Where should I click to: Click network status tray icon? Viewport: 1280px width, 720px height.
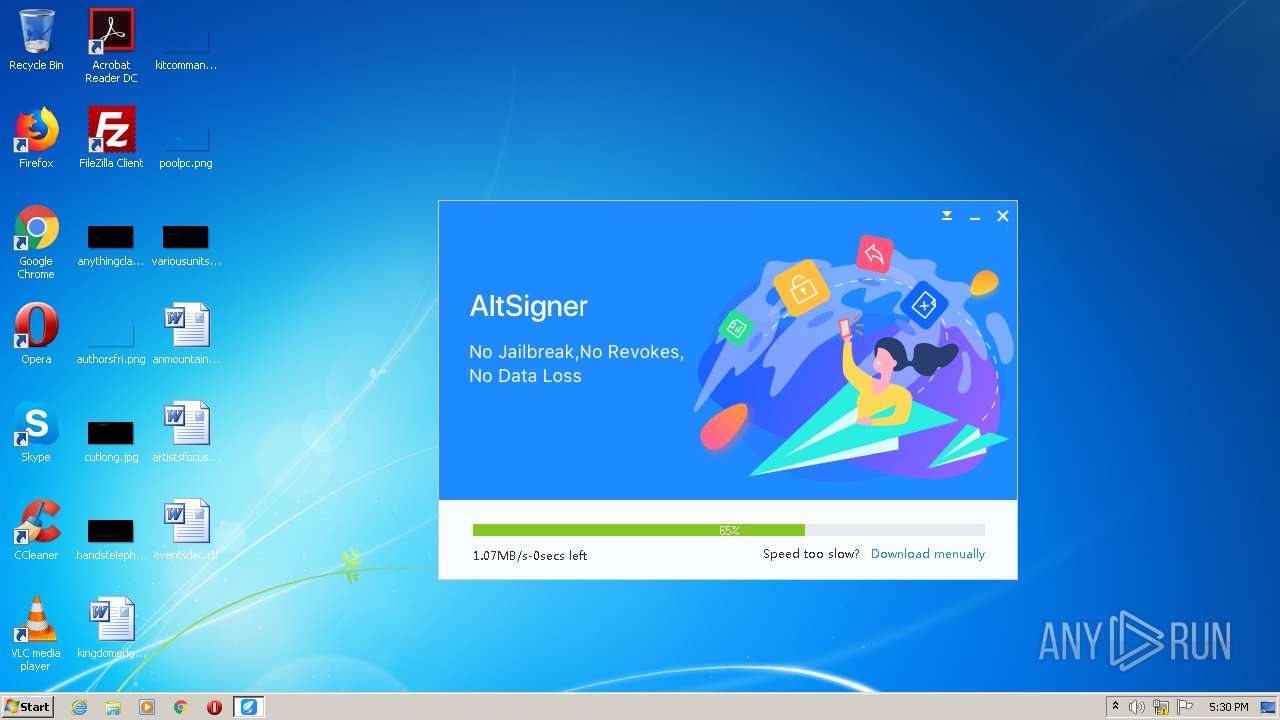pyautogui.click(x=1161, y=707)
